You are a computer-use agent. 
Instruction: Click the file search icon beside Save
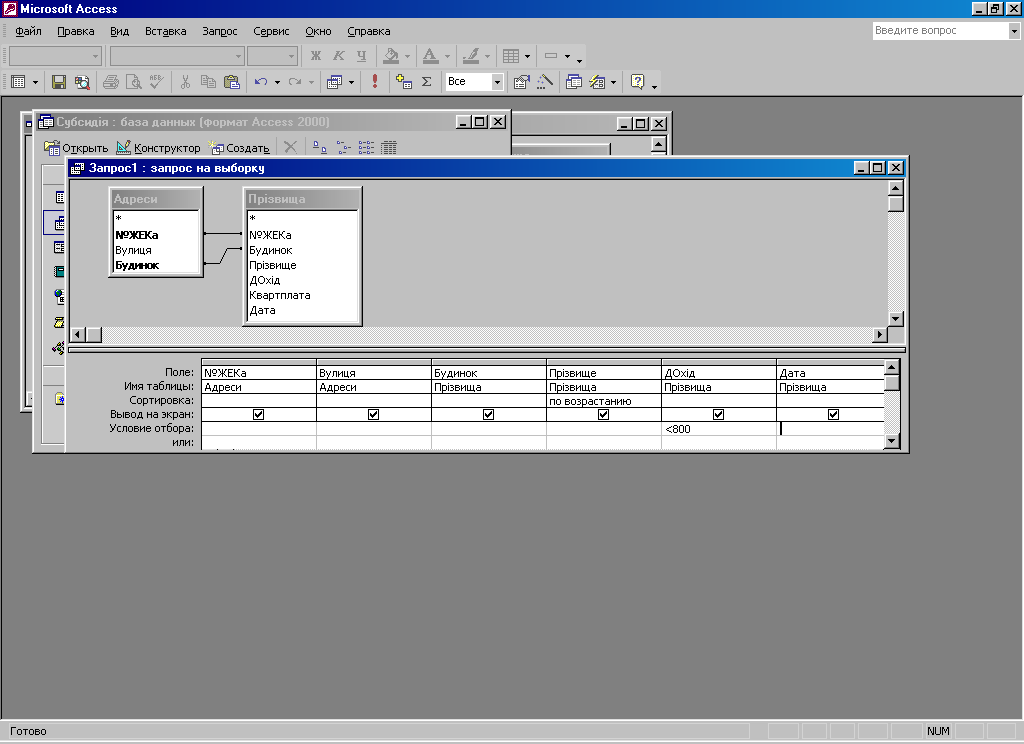coord(82,82)
